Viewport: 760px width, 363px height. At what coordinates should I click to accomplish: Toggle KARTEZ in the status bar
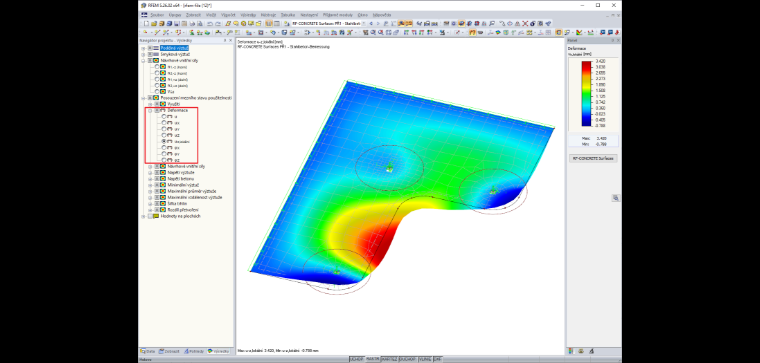point(389,359)
